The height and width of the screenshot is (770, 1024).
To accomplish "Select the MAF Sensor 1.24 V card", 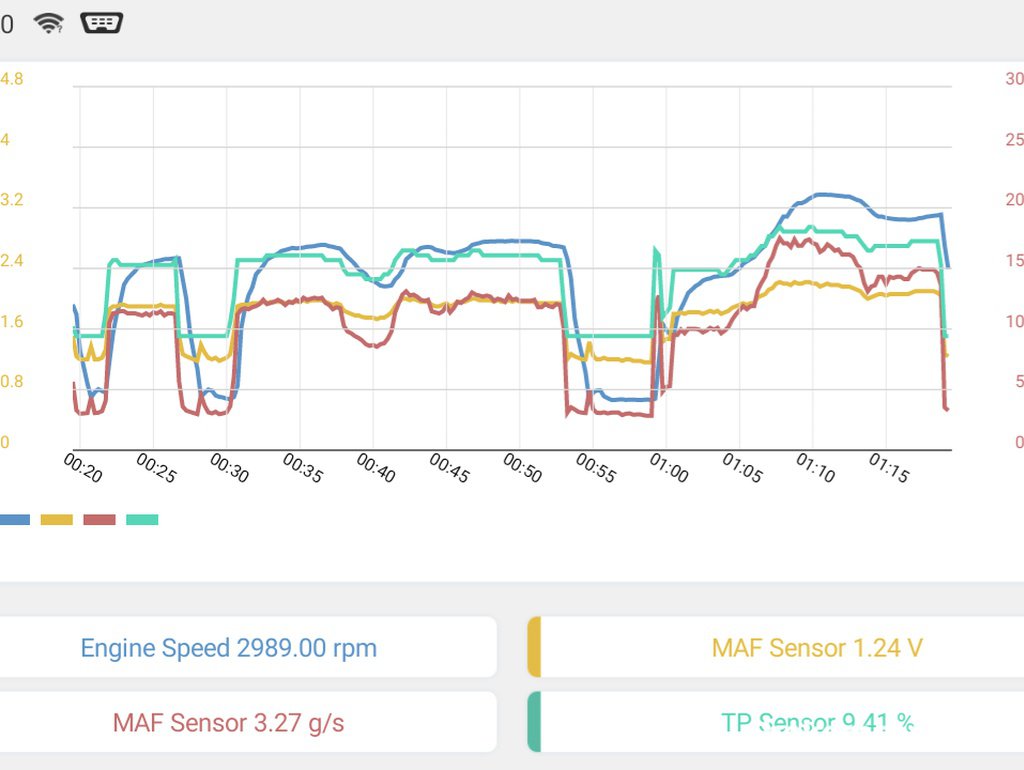I will (x=776, y=647).
